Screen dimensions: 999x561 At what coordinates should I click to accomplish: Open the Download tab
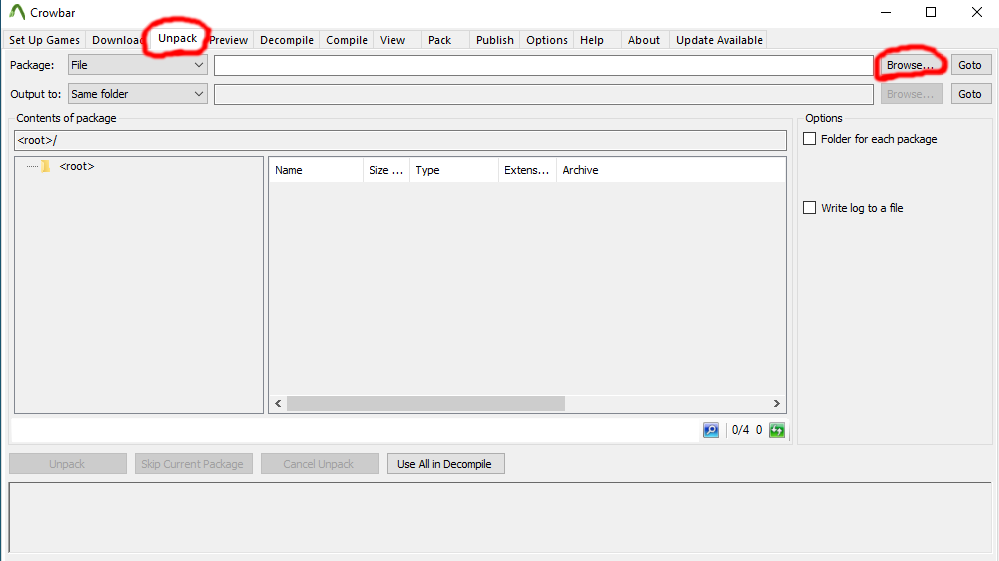(117, 40)
